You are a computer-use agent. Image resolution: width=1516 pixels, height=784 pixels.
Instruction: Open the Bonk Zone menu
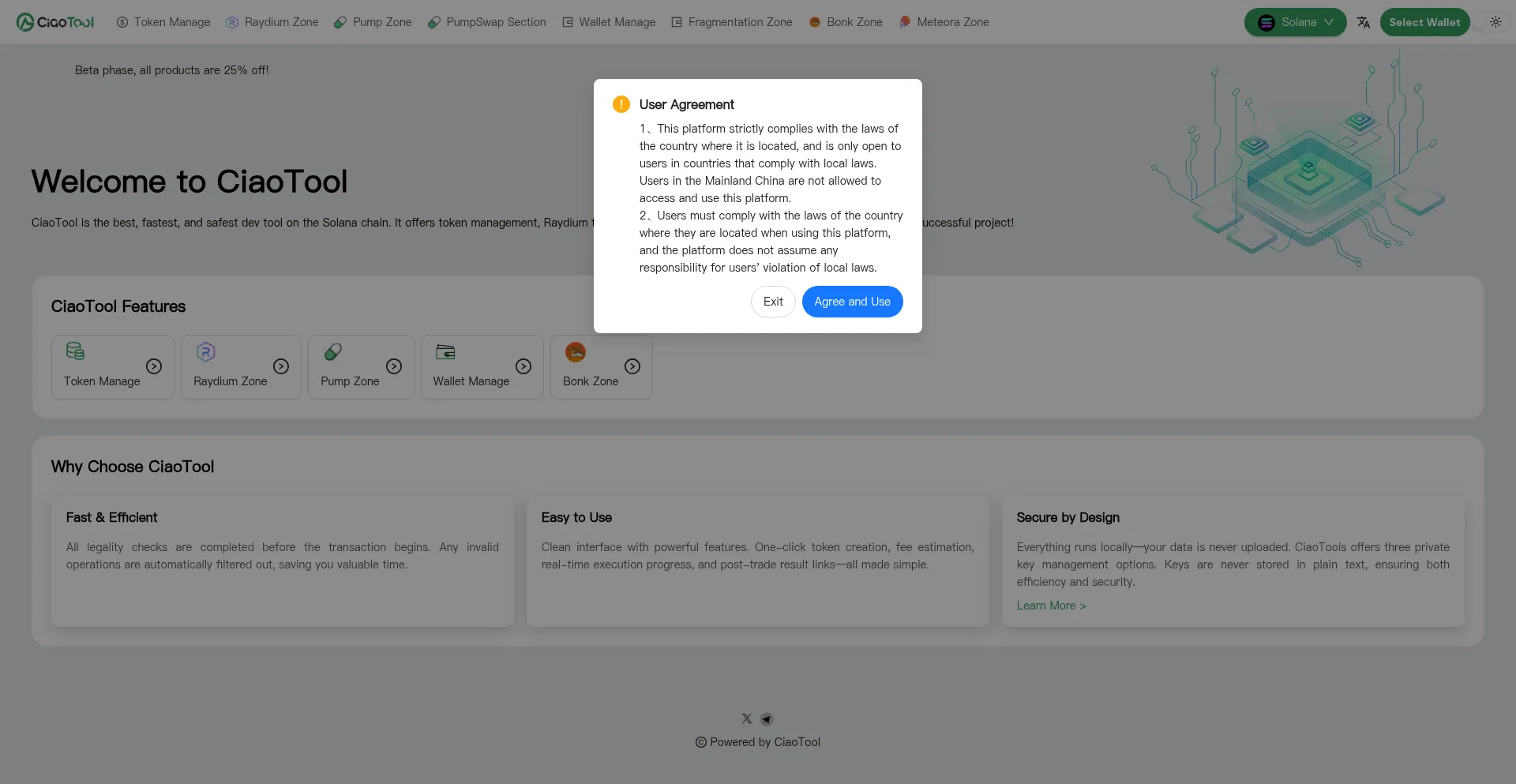tap(846, 22)
